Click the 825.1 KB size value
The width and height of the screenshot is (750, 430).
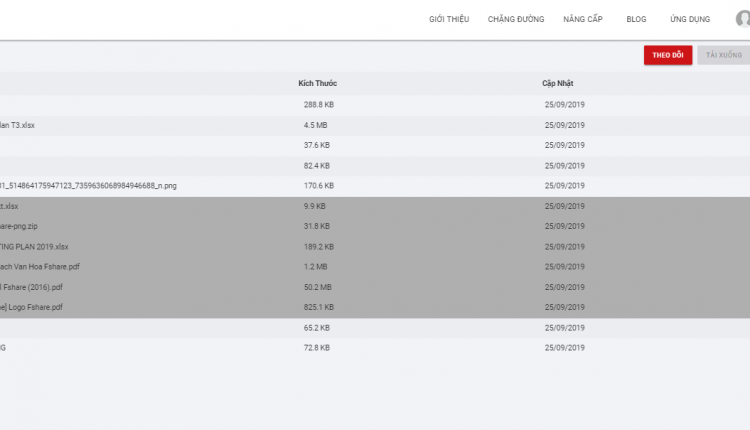[x=319, y=307]
